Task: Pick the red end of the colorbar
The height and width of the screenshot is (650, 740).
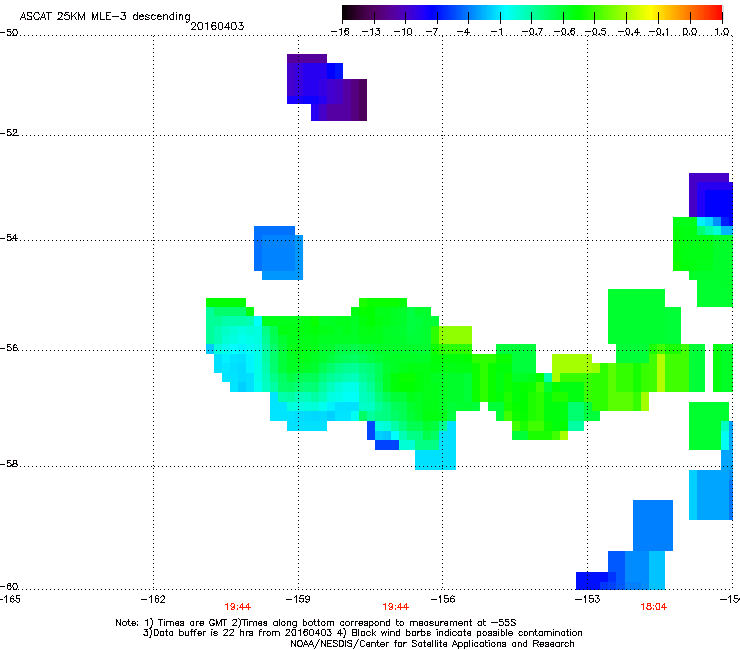Action: click(715, 13)
